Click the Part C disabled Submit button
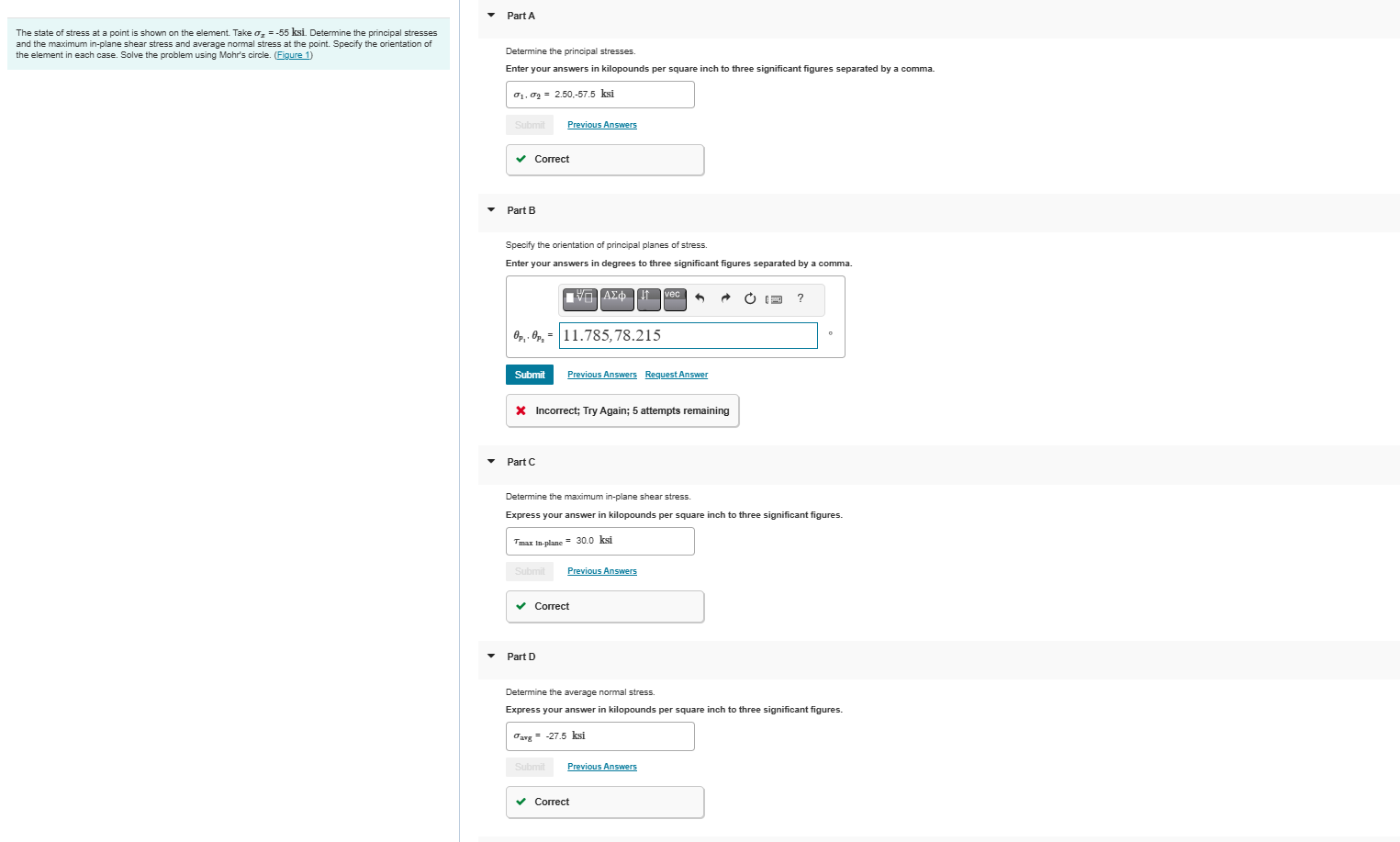Screen dimensions: 1400x842 [x=530, y=571]
